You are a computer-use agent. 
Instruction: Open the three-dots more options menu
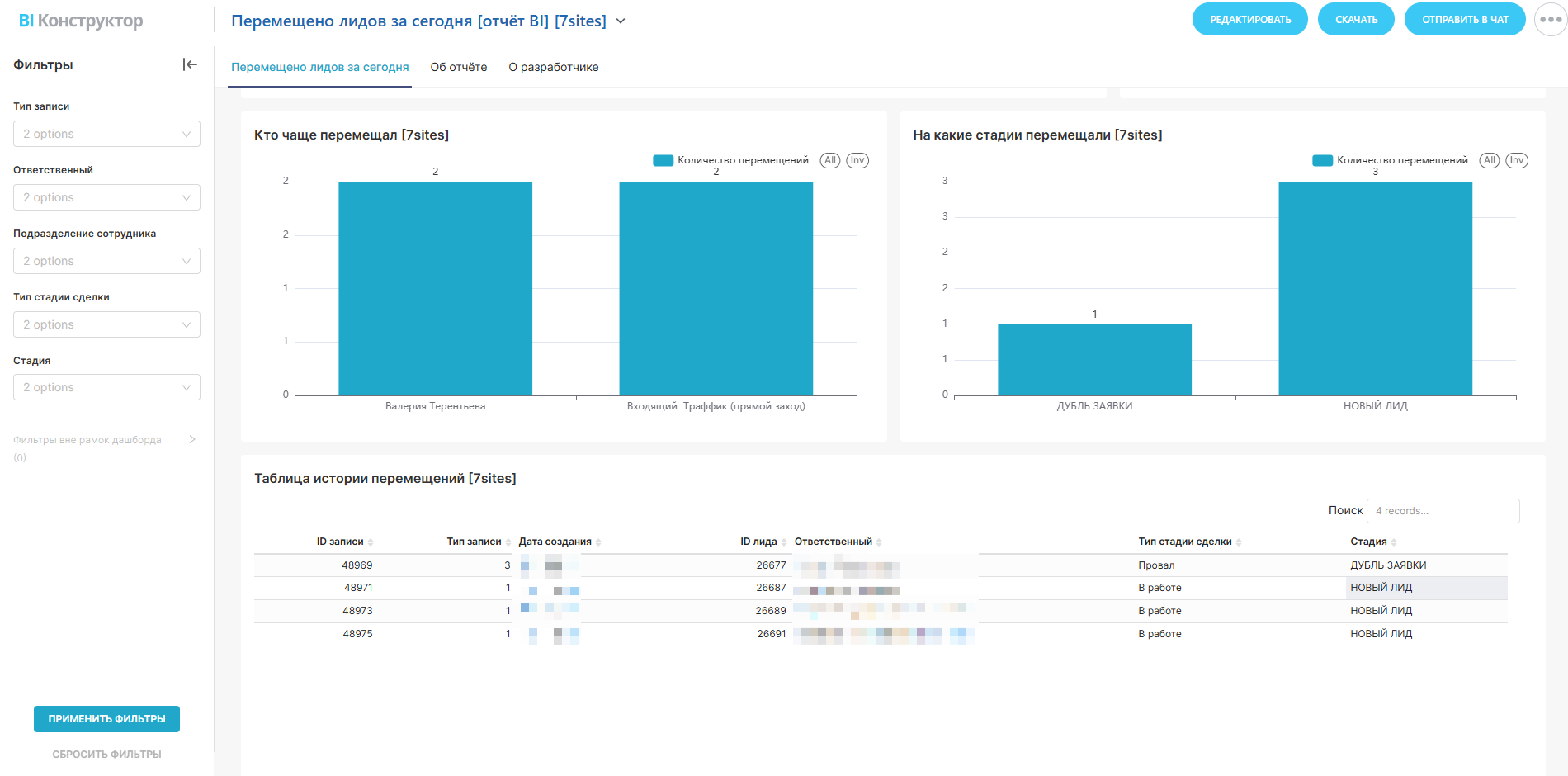pos(1550,20)
